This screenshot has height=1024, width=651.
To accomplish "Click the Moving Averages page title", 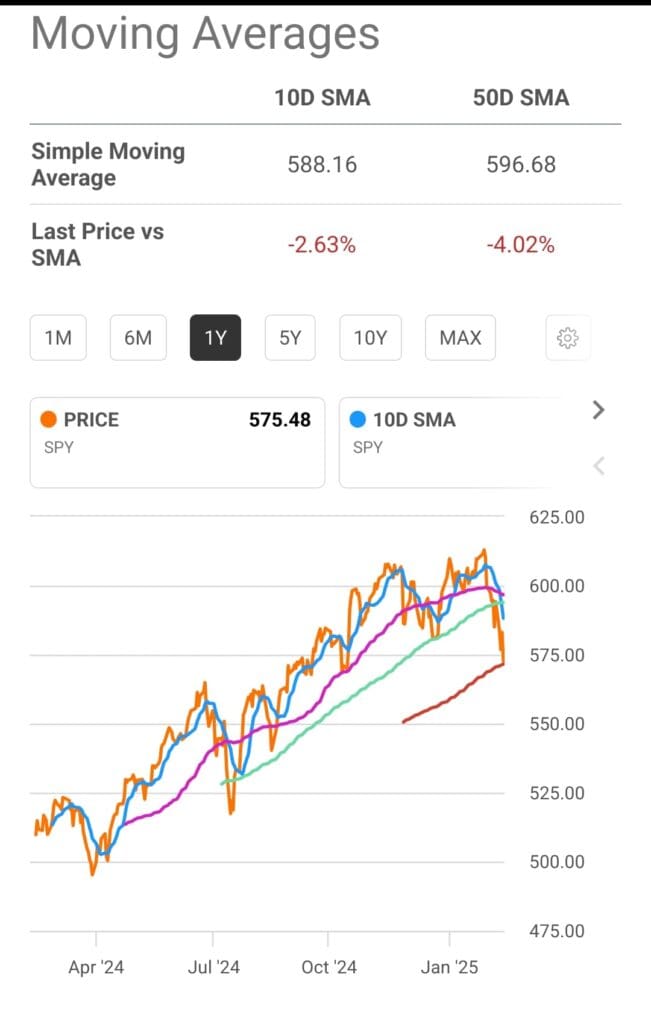I will (x=204, y=33).
